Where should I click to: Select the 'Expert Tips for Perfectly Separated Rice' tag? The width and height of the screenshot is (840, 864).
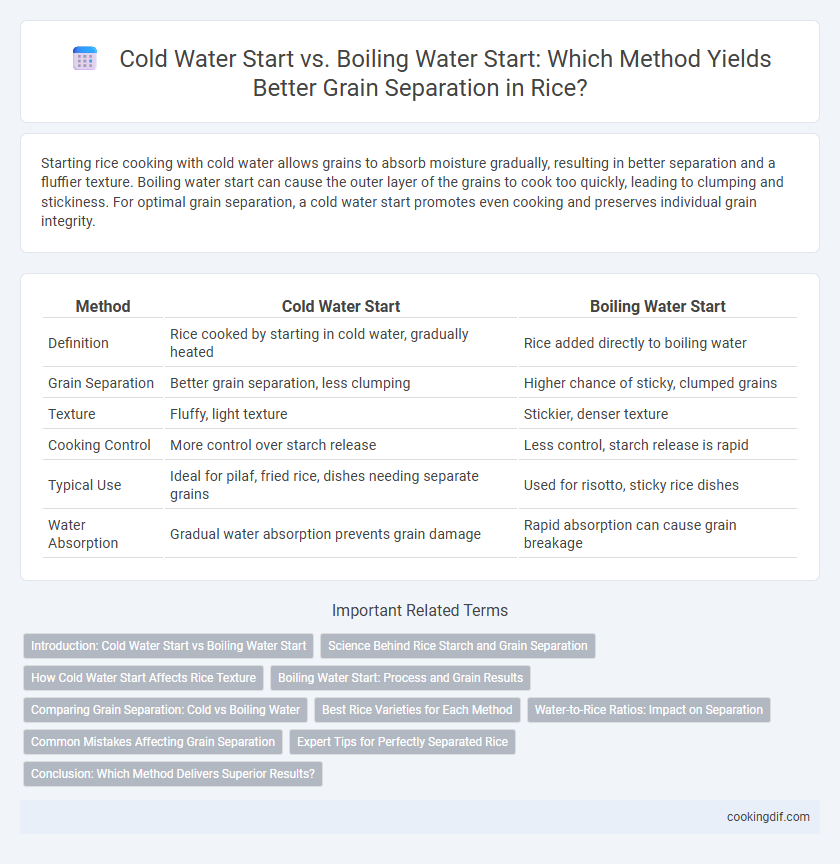(402, 742)
